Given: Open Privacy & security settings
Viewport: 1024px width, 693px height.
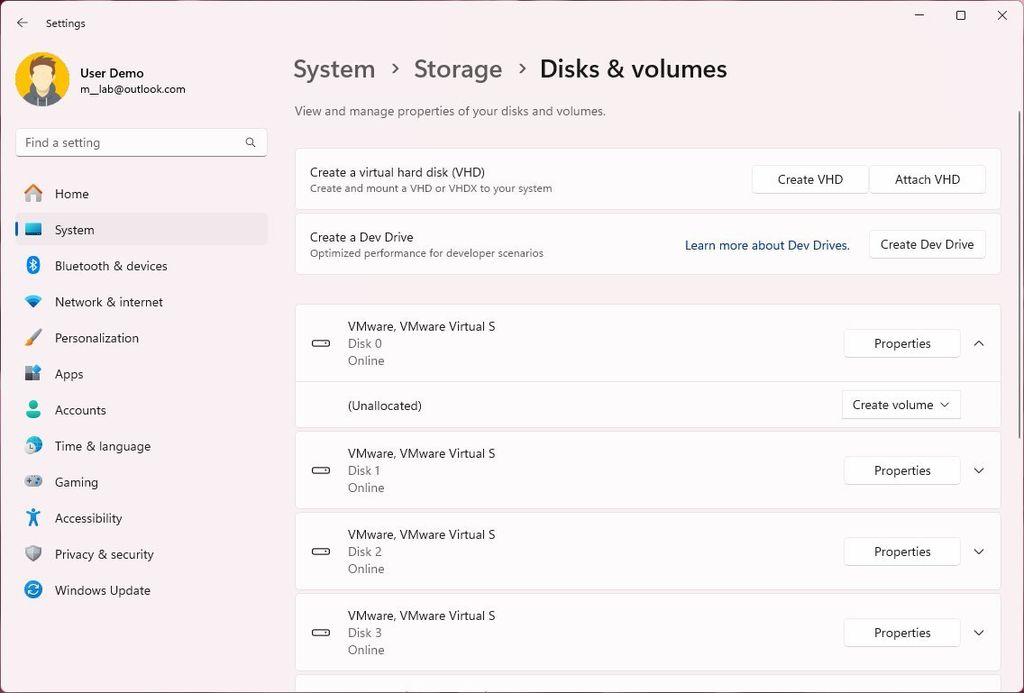Looking at the screenshot, I should point(103,553).
